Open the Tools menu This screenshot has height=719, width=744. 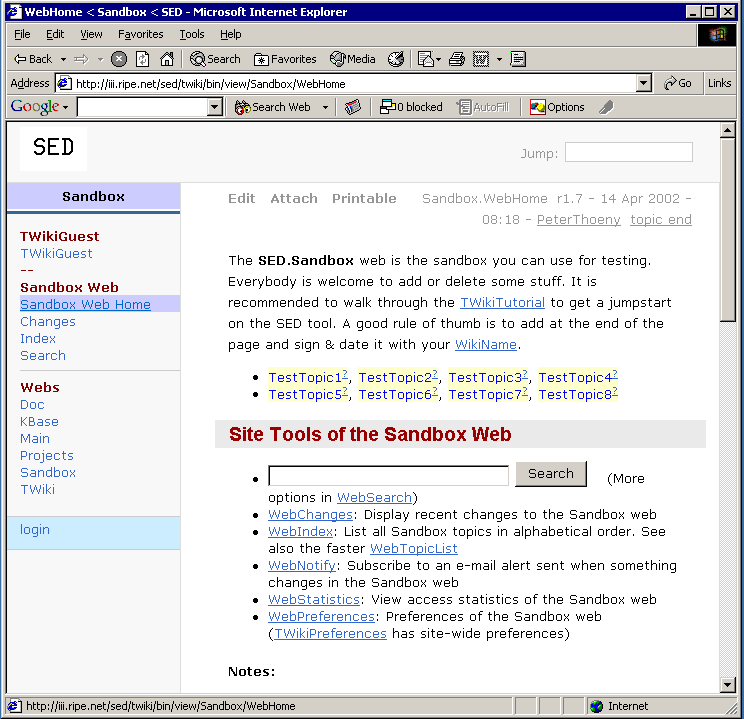[x=191, y=34]
